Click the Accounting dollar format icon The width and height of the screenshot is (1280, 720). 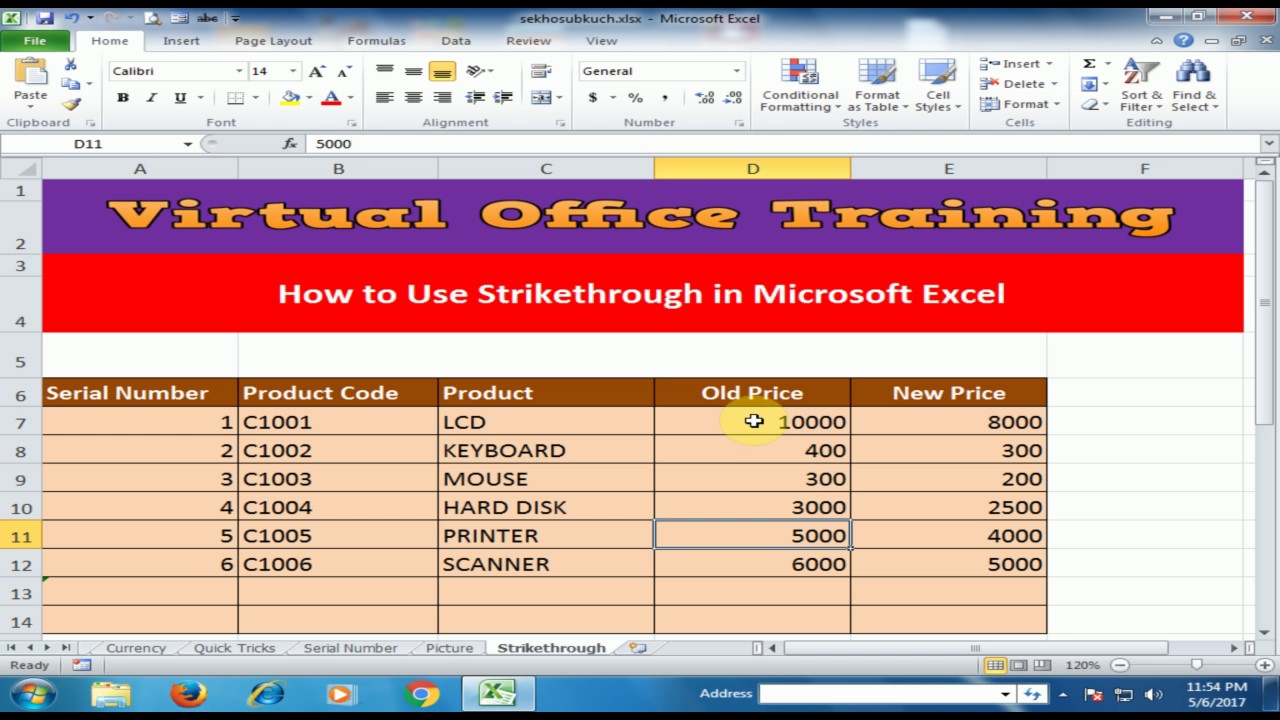(593, 98)
